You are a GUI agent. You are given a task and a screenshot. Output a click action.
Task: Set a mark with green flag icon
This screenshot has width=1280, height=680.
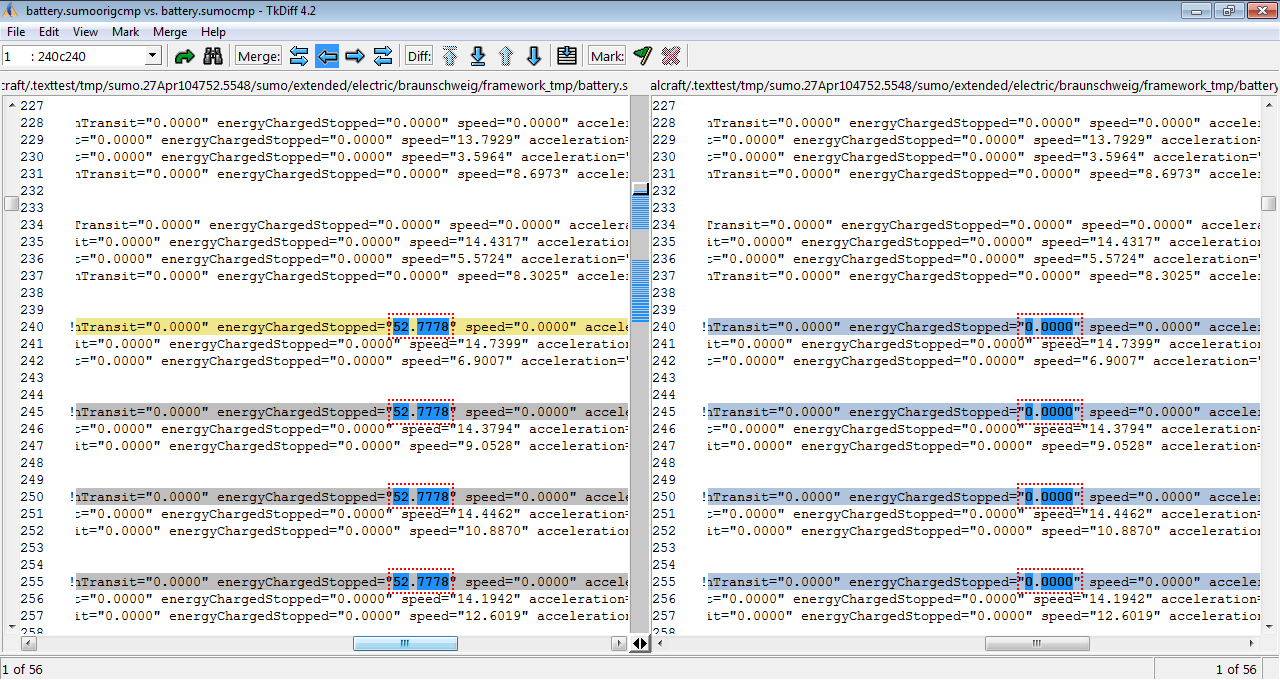click(642, 56)
